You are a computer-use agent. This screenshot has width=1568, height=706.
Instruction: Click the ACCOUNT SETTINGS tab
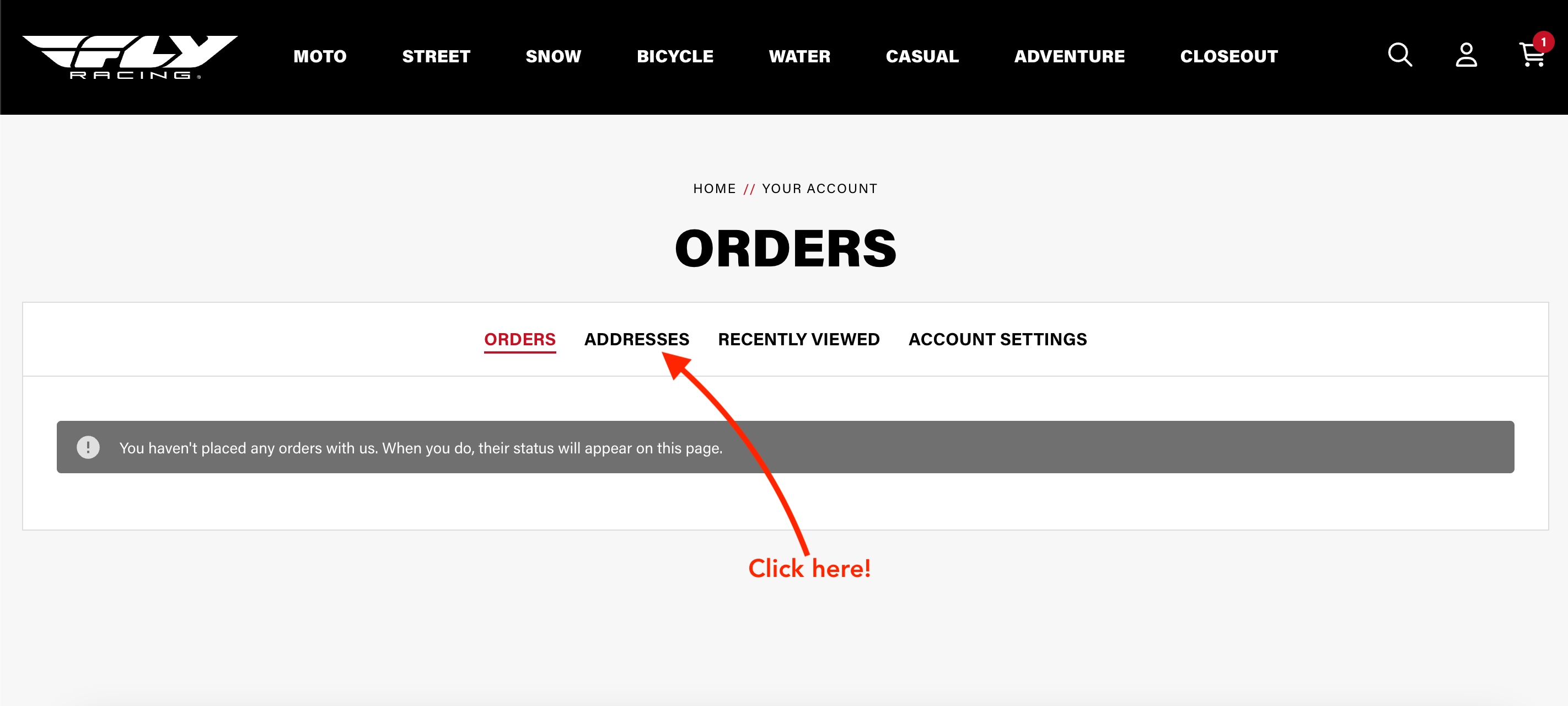pyautogui.click(x=997, y=339)
